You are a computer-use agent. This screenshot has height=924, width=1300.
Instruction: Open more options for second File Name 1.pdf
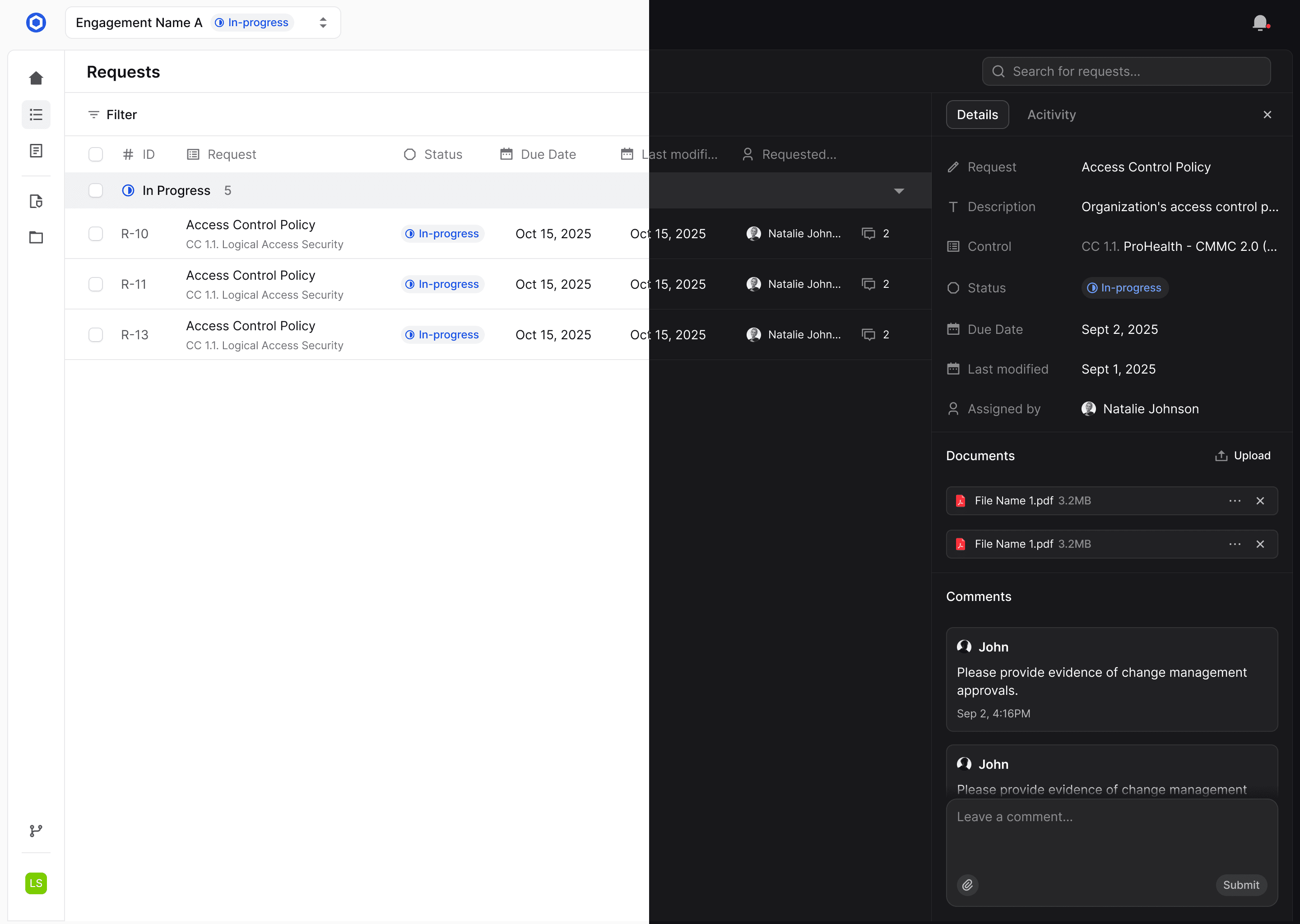(x=1235, y=545)
